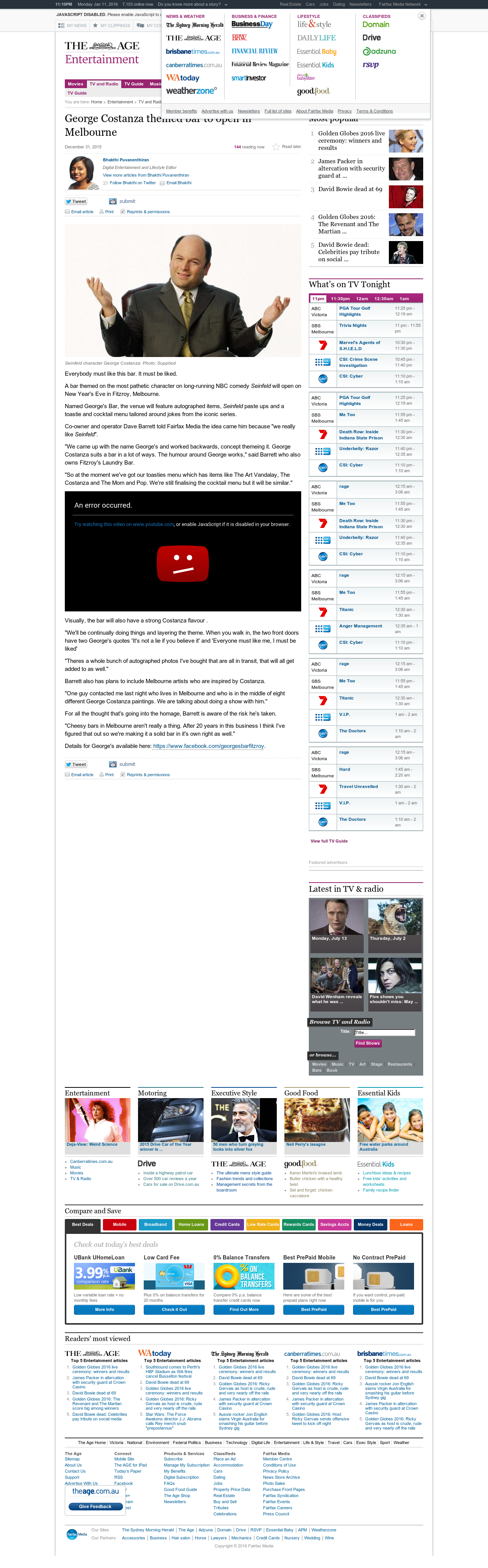This screenshot has height=1568, width=488.
Task: Open the Financial Review Magazine logo
Action: coord(260,64)
